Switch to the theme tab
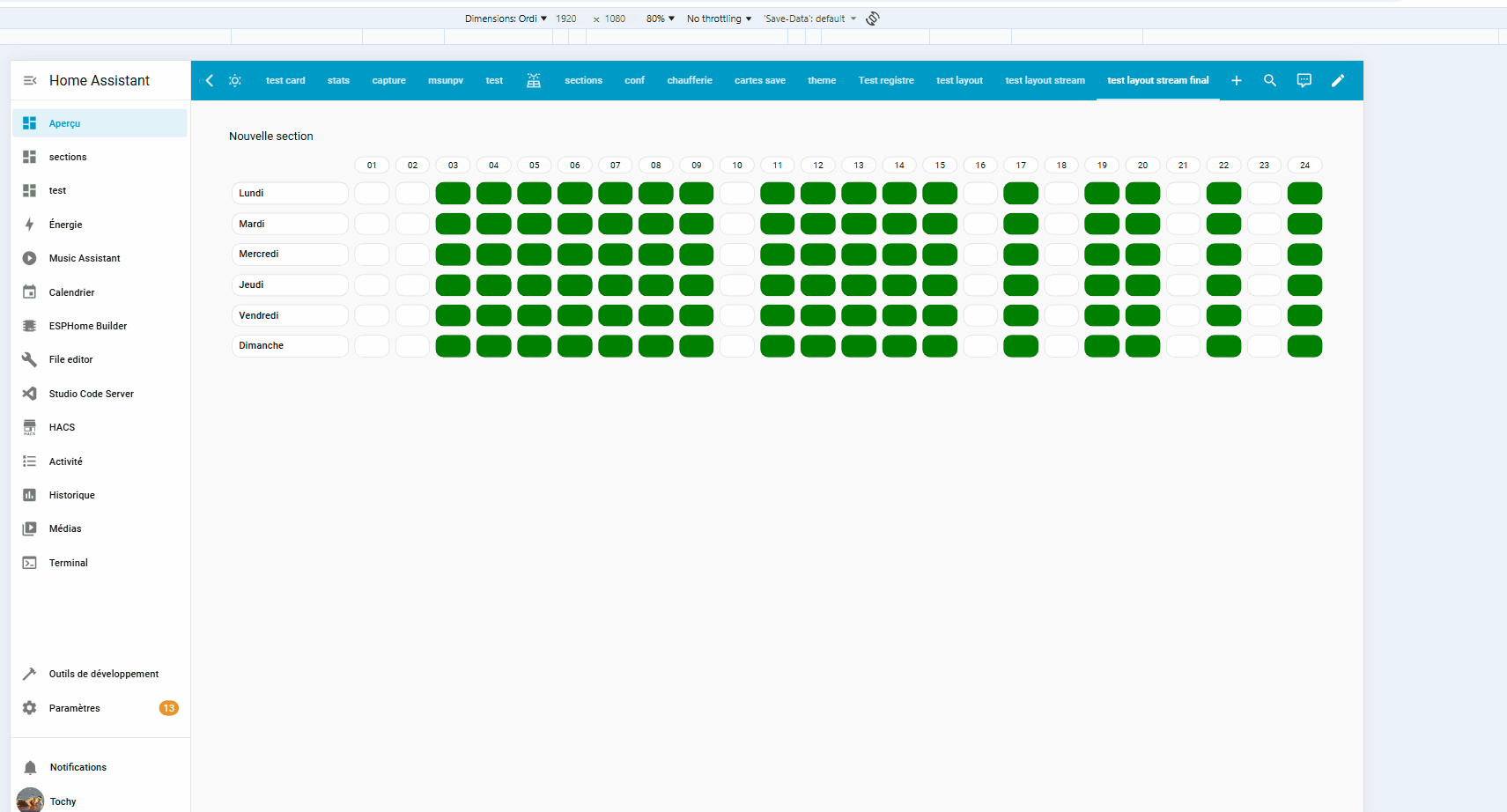Viewport: 1507px width, 812px height. 822,80
